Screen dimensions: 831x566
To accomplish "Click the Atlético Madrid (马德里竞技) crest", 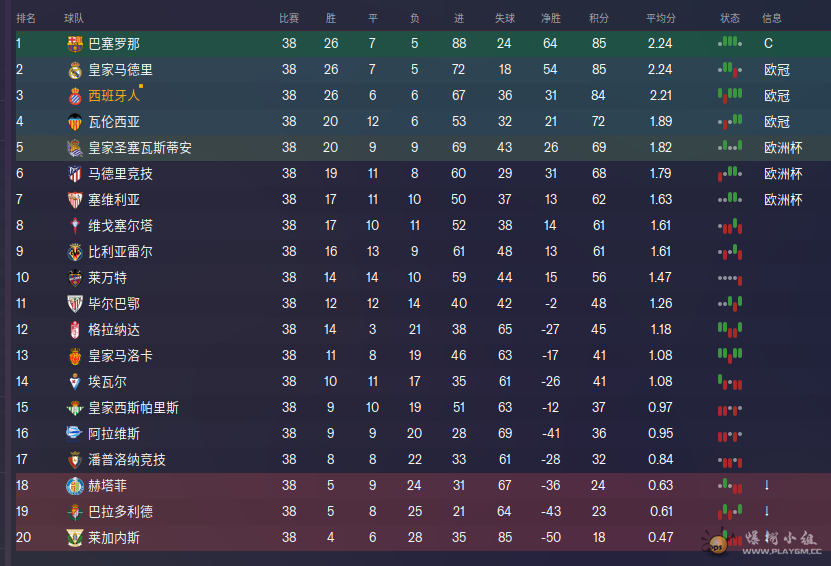I will (74, 174).
